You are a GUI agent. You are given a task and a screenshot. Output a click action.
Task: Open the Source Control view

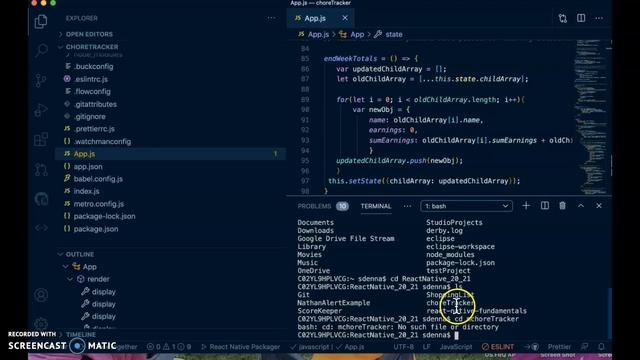pos(41,80)
